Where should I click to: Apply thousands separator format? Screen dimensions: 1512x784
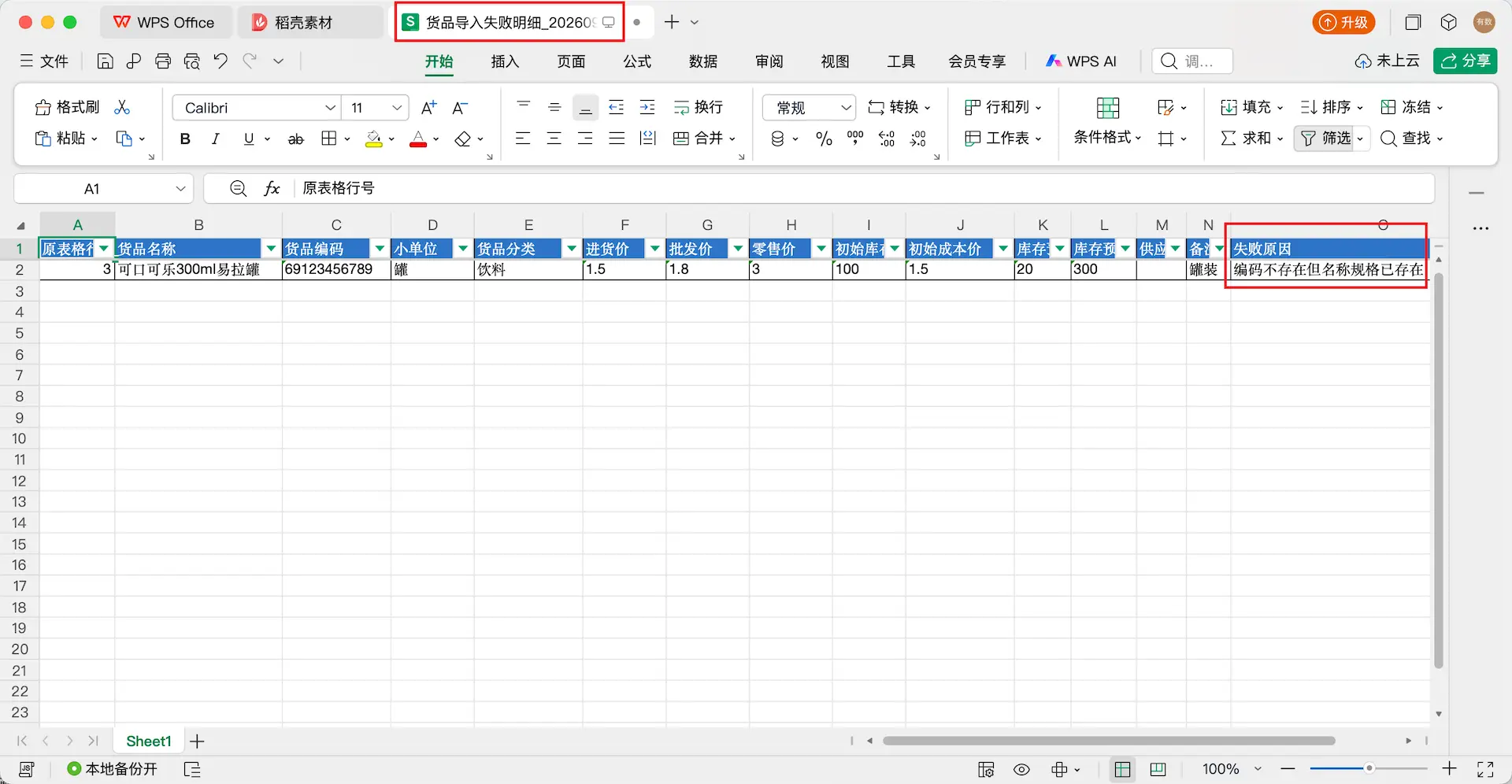point(855,139)
